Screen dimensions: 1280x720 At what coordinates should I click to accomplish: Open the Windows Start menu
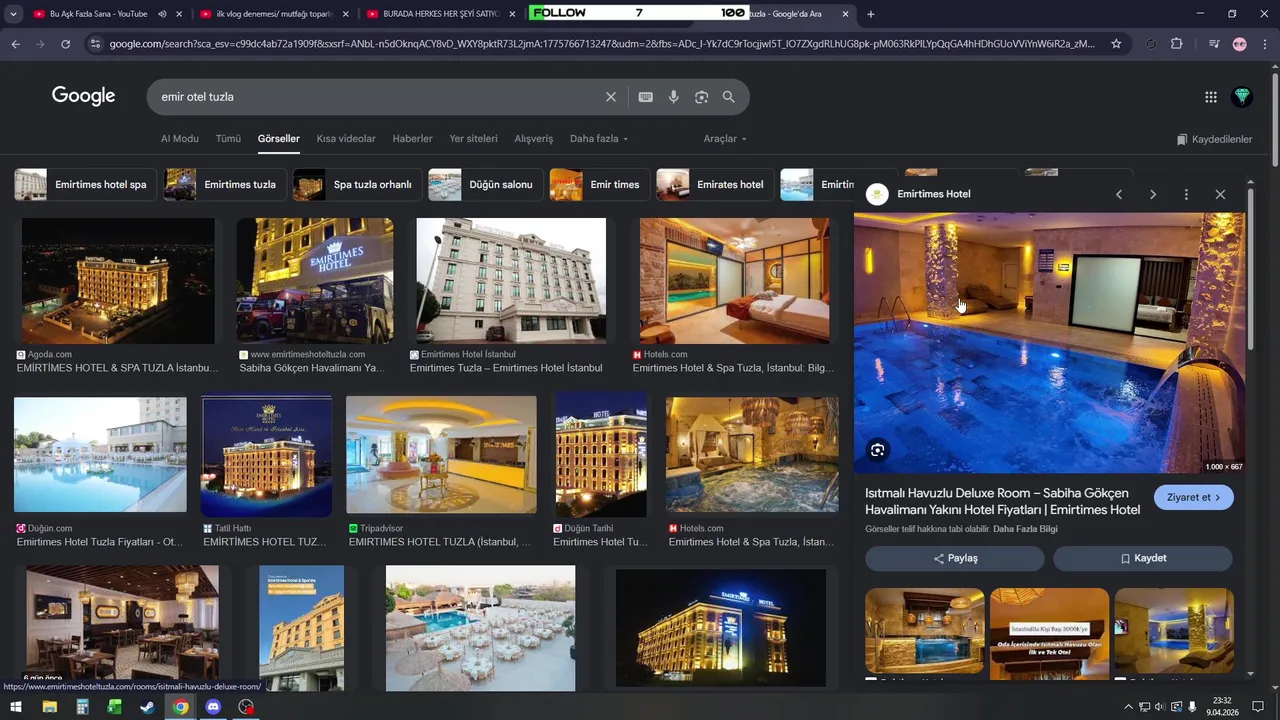click(16, 707)
